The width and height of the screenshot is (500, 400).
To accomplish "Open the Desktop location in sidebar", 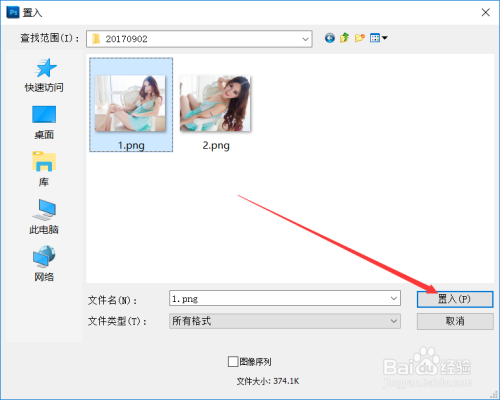I will (x=44, y=122).
